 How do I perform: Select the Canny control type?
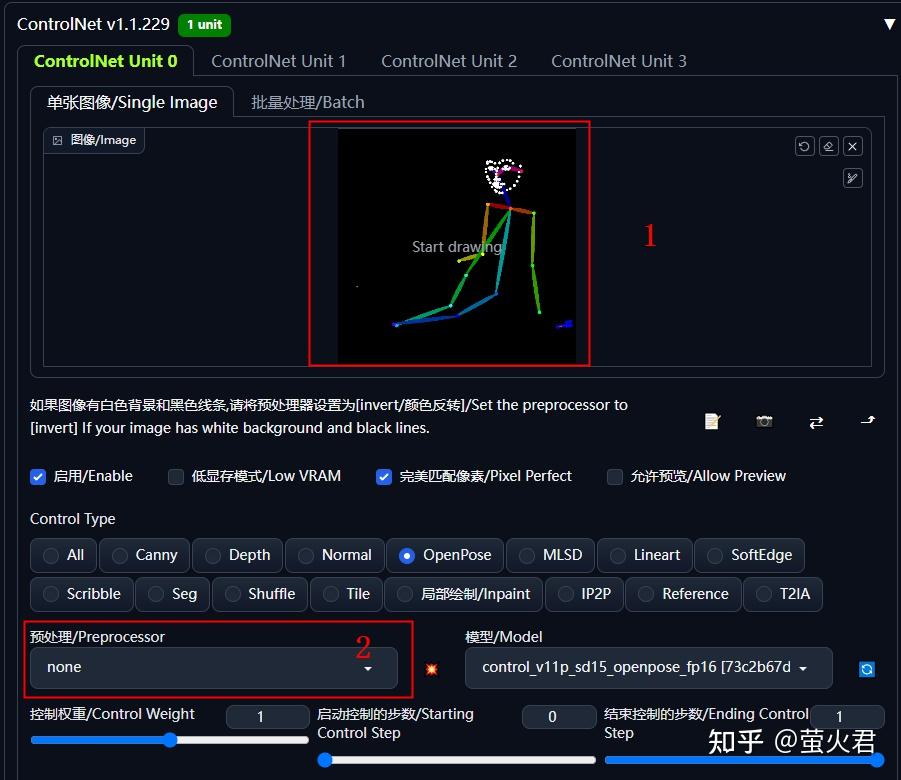coord(144,555)
